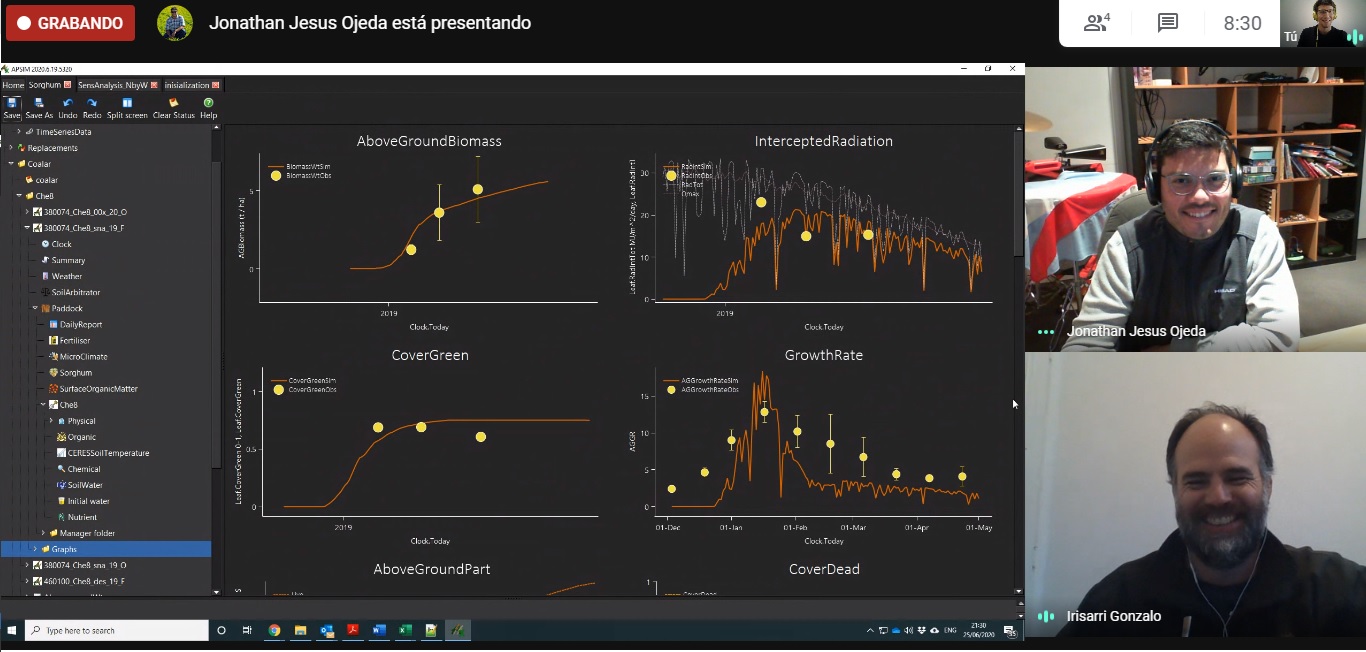Expand the Replacements node
Screen dimensions: 1366x652
[x=11, y=148]
